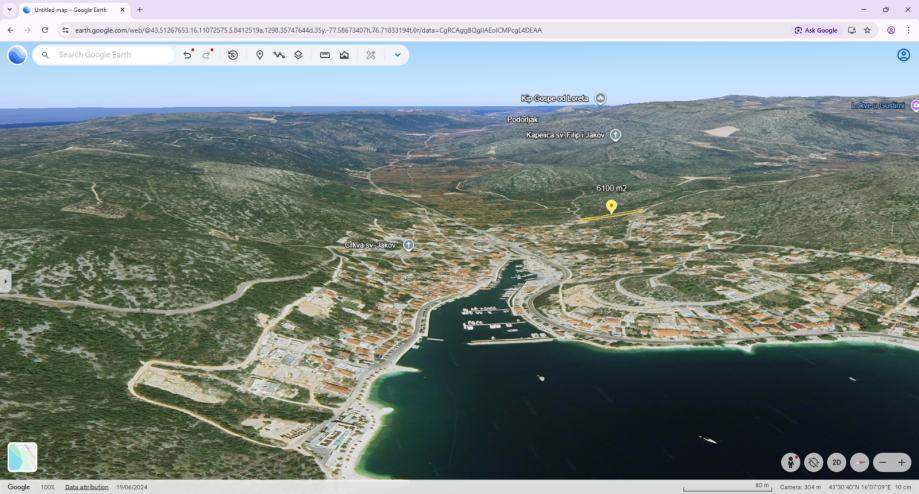Click the greyed-out scissors-like toolbar icon
Screen dimensions: 919x494
click(370, 54)
